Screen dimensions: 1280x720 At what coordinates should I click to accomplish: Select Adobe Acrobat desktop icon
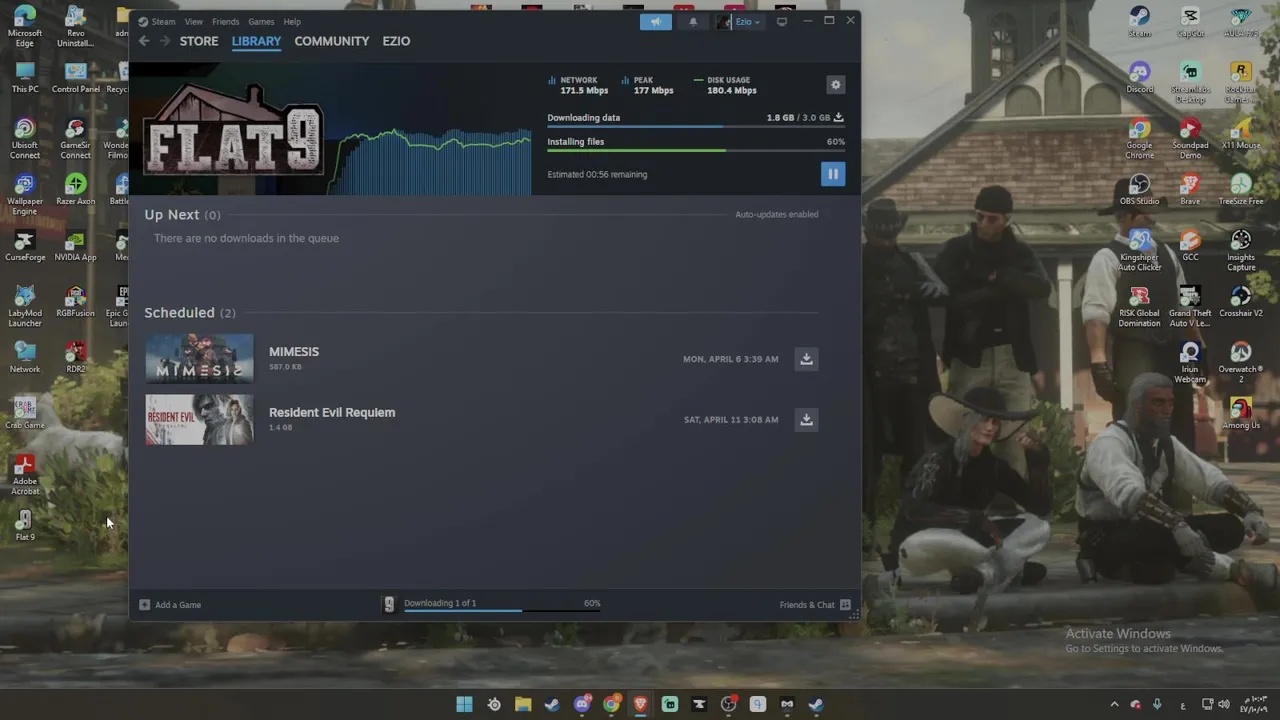(x=24, y=474)
